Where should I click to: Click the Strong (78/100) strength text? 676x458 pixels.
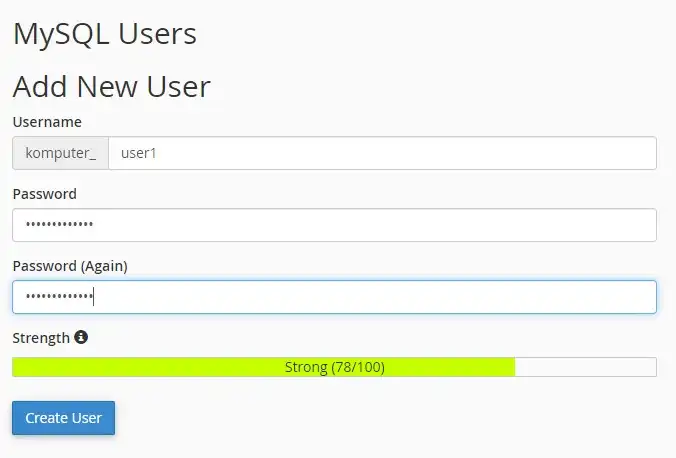coord(335,367)
